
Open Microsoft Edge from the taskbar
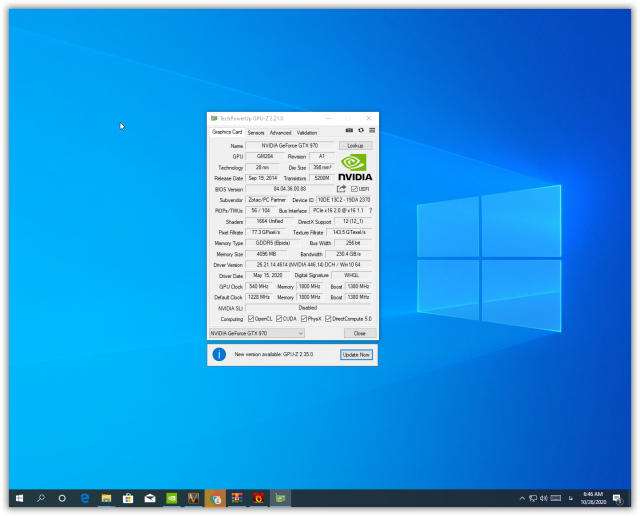(85, 497)
